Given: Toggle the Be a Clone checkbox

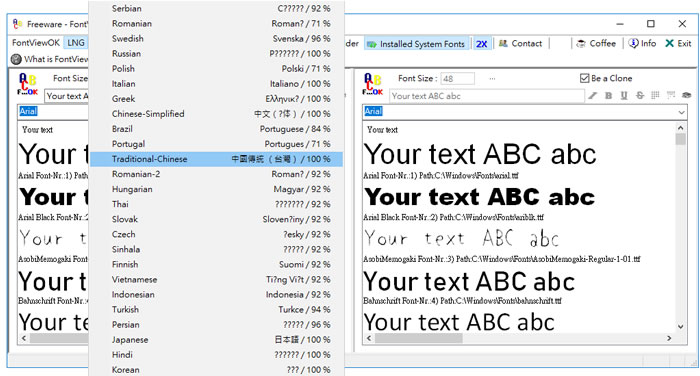Looking at the screenshot, I should pos(584,78).
